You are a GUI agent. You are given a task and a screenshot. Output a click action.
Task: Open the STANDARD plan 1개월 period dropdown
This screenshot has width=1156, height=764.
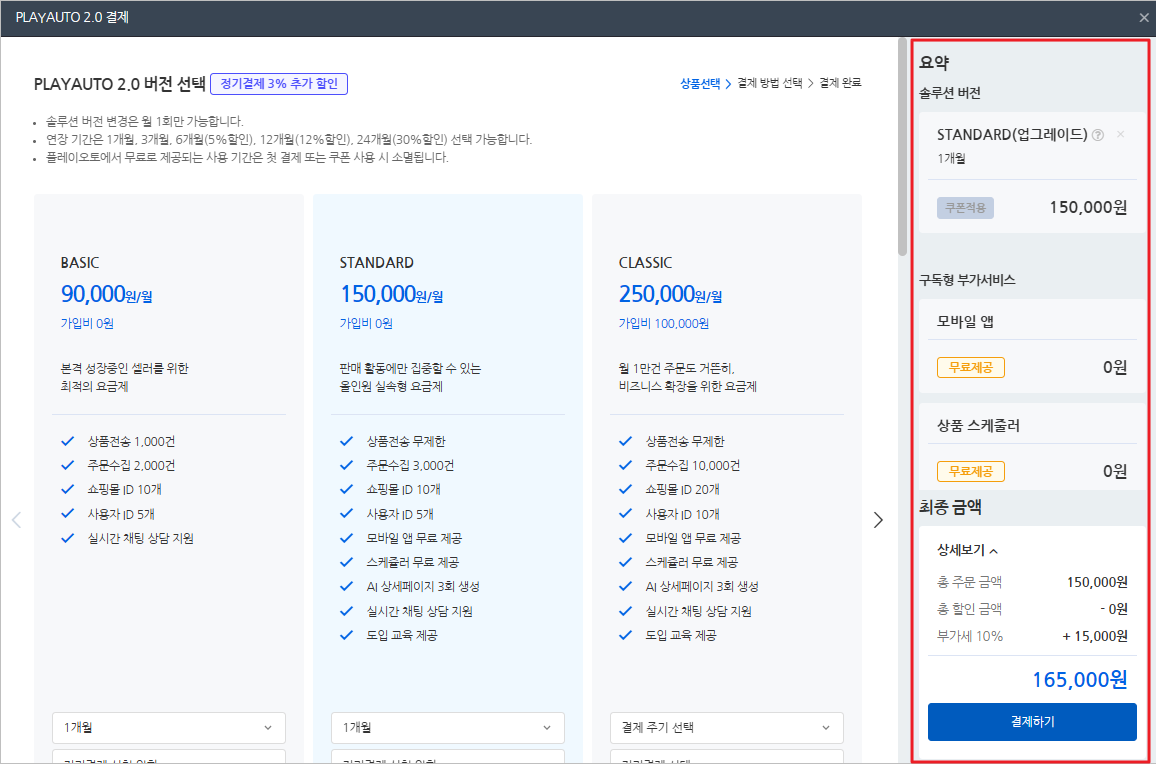[447, 728]
